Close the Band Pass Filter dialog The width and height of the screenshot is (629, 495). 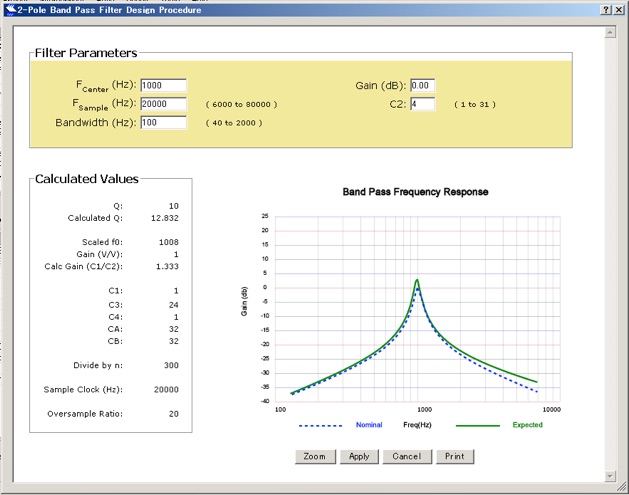click(619, 10)
